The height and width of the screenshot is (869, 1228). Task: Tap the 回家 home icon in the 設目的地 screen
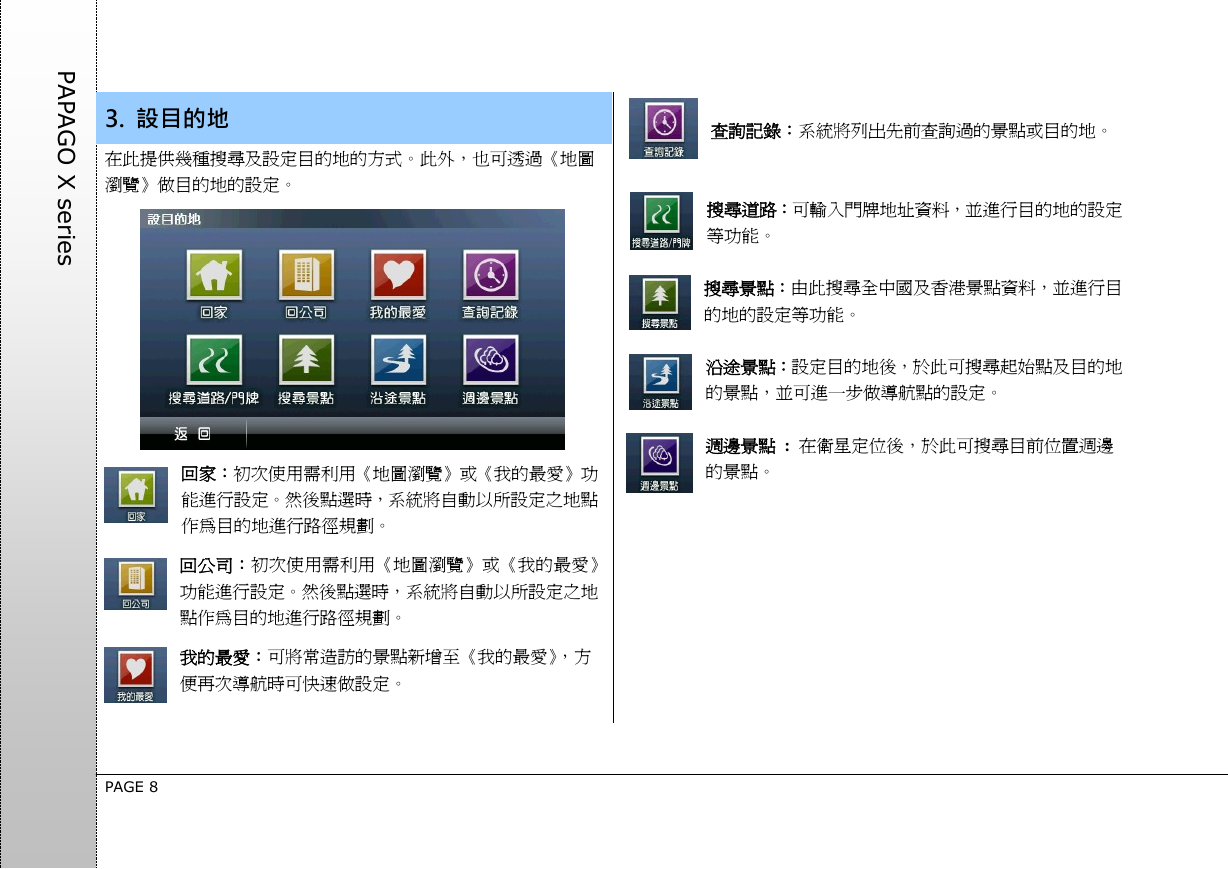(x=213, y=275)
